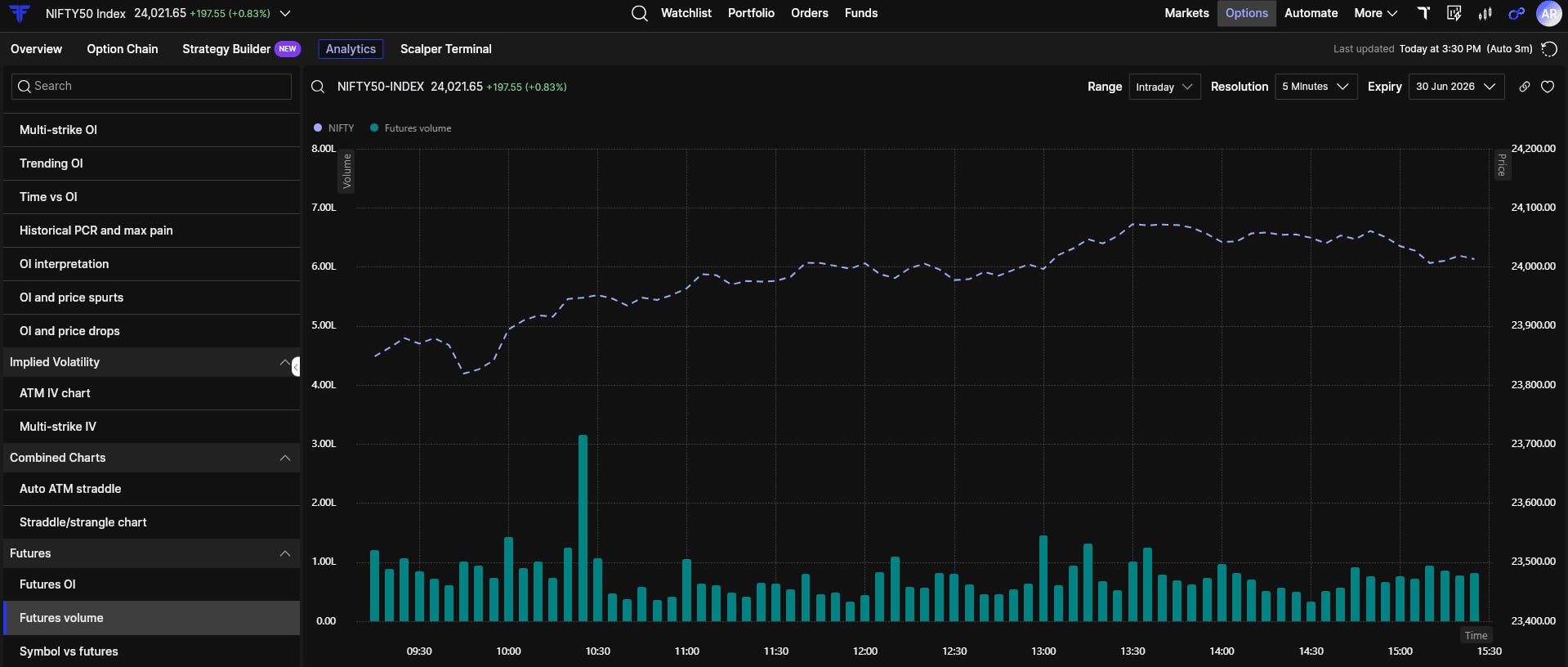Open the AR profile avatar
The height and width of the screenshot is (667, 1568).
point(1548,13)
